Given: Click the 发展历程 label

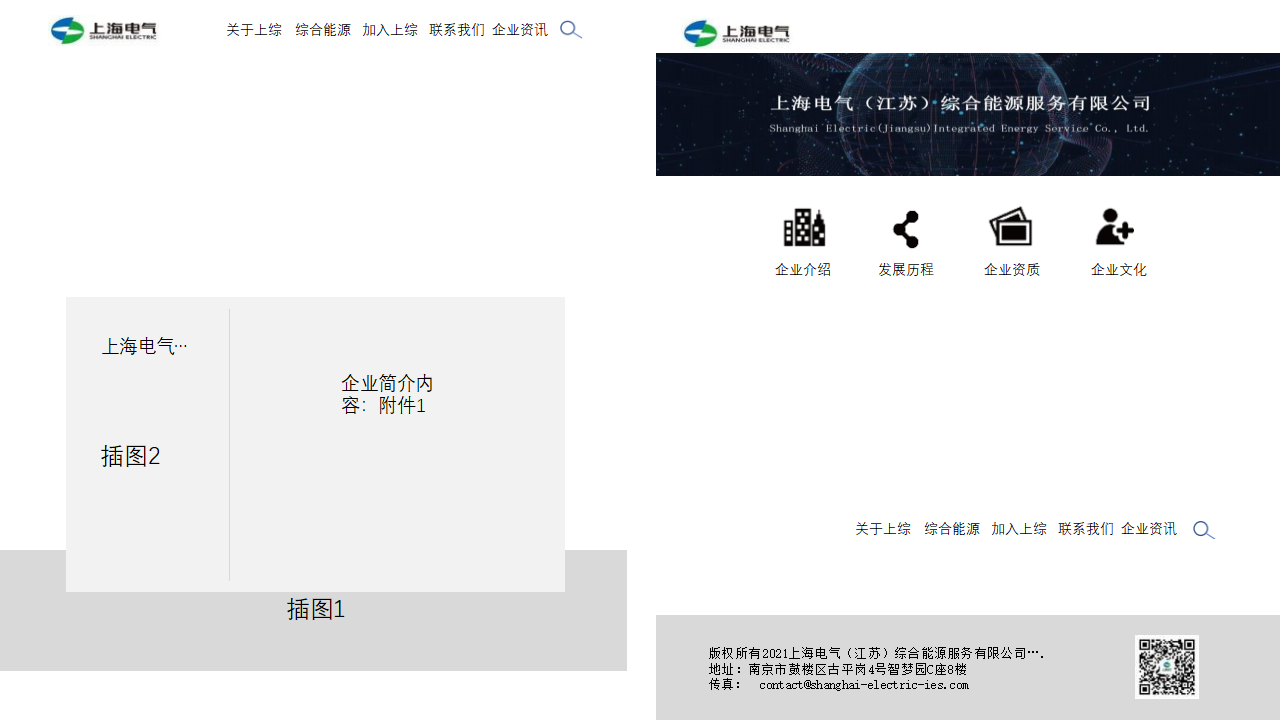Looking at the screenshot, I should pyautogui.click(x=906, y=270).
